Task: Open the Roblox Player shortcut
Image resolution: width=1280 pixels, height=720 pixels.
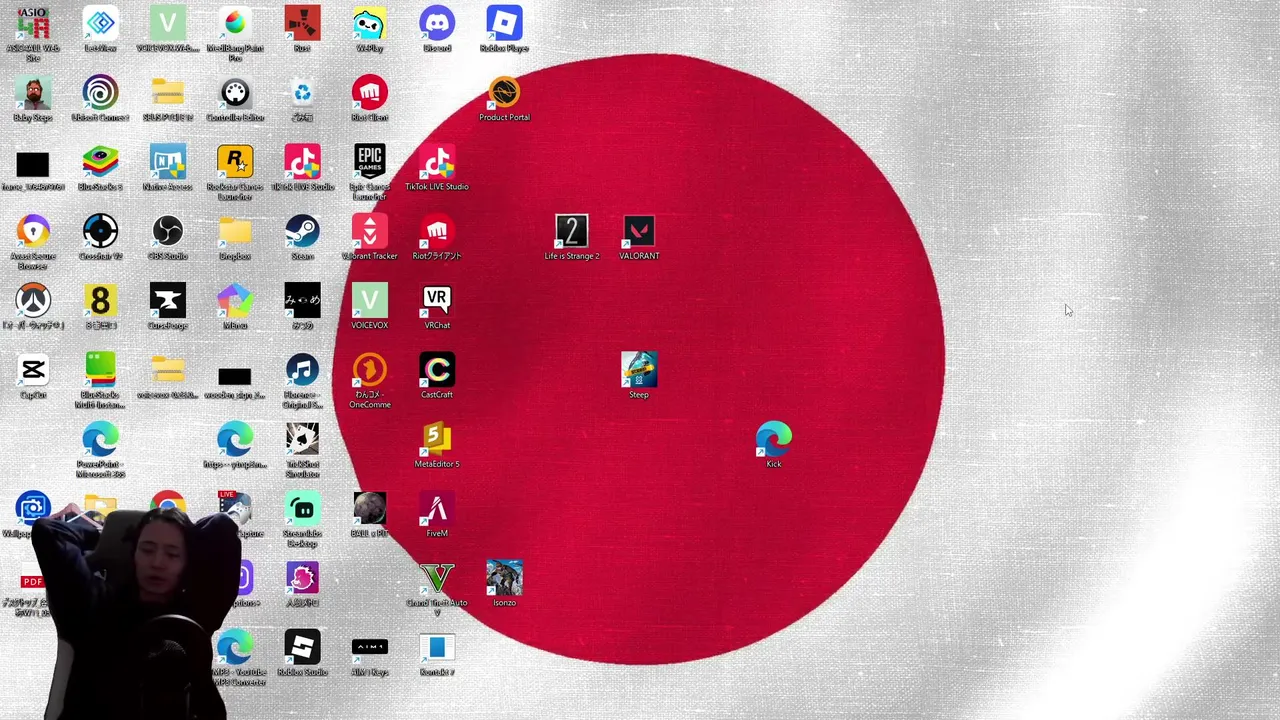Action: [504, 24]
